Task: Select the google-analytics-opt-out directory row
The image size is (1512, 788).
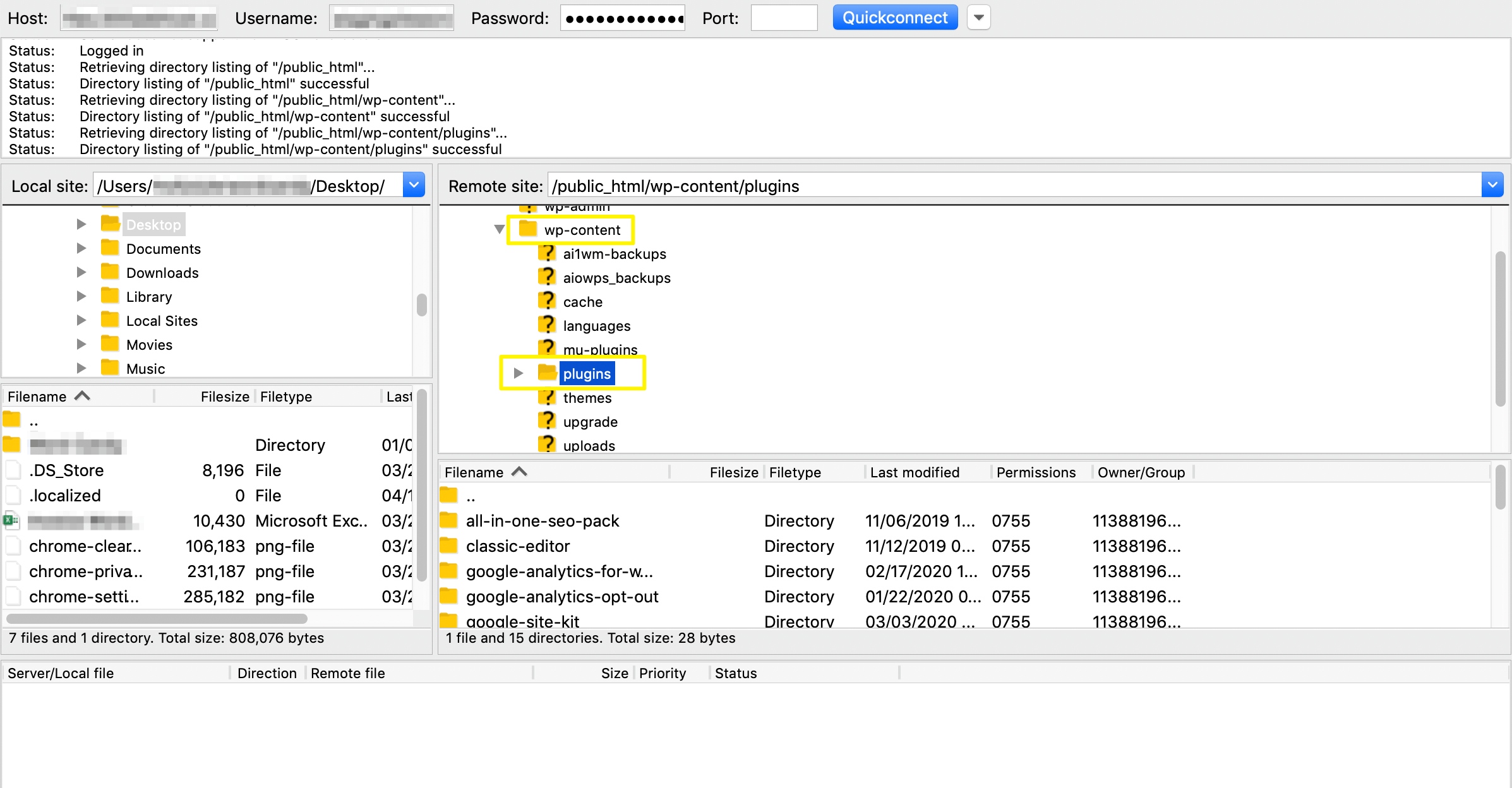Action: tap(562, 597)
